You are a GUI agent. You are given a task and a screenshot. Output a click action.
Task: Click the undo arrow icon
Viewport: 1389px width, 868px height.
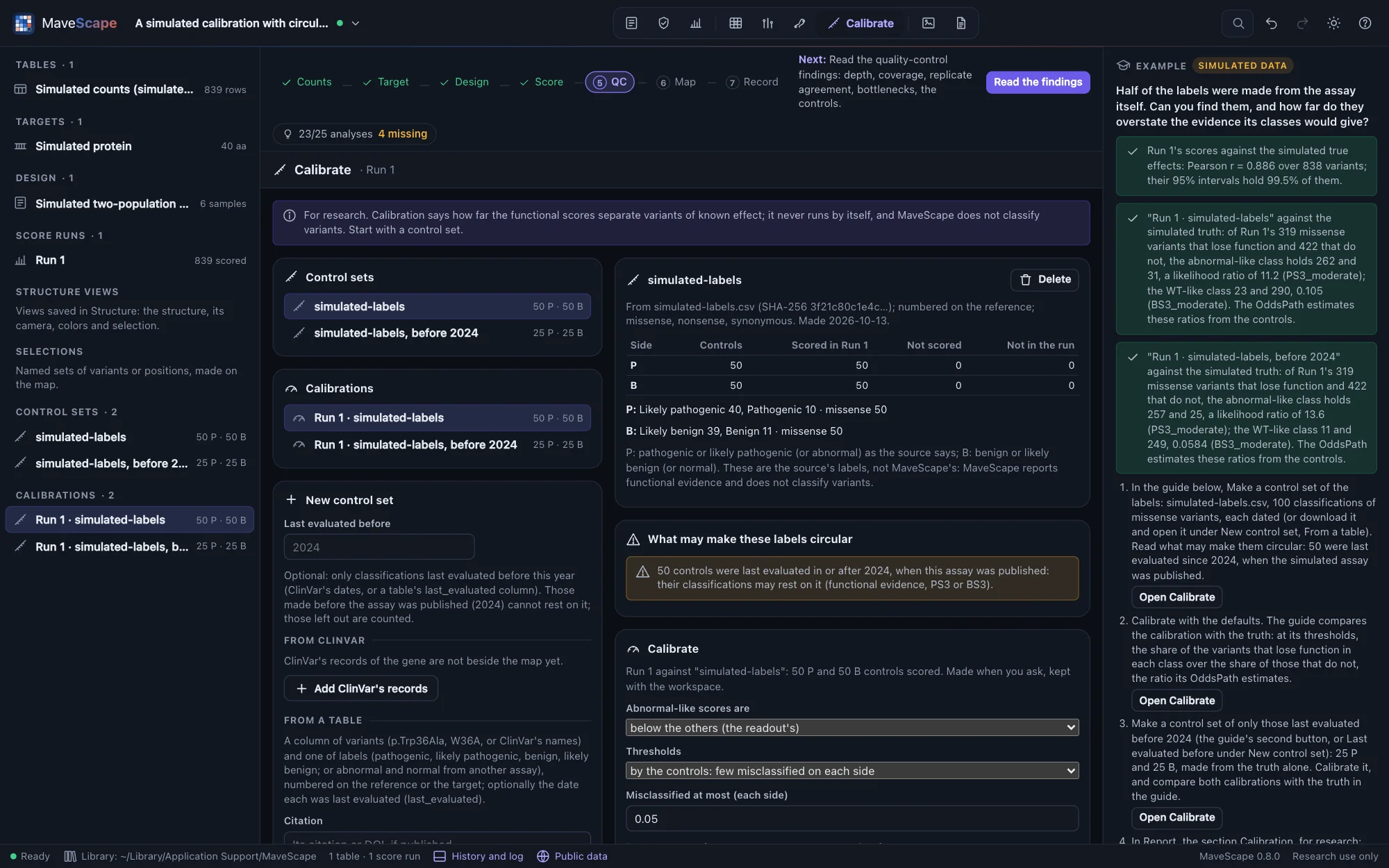click(1271, 23)
